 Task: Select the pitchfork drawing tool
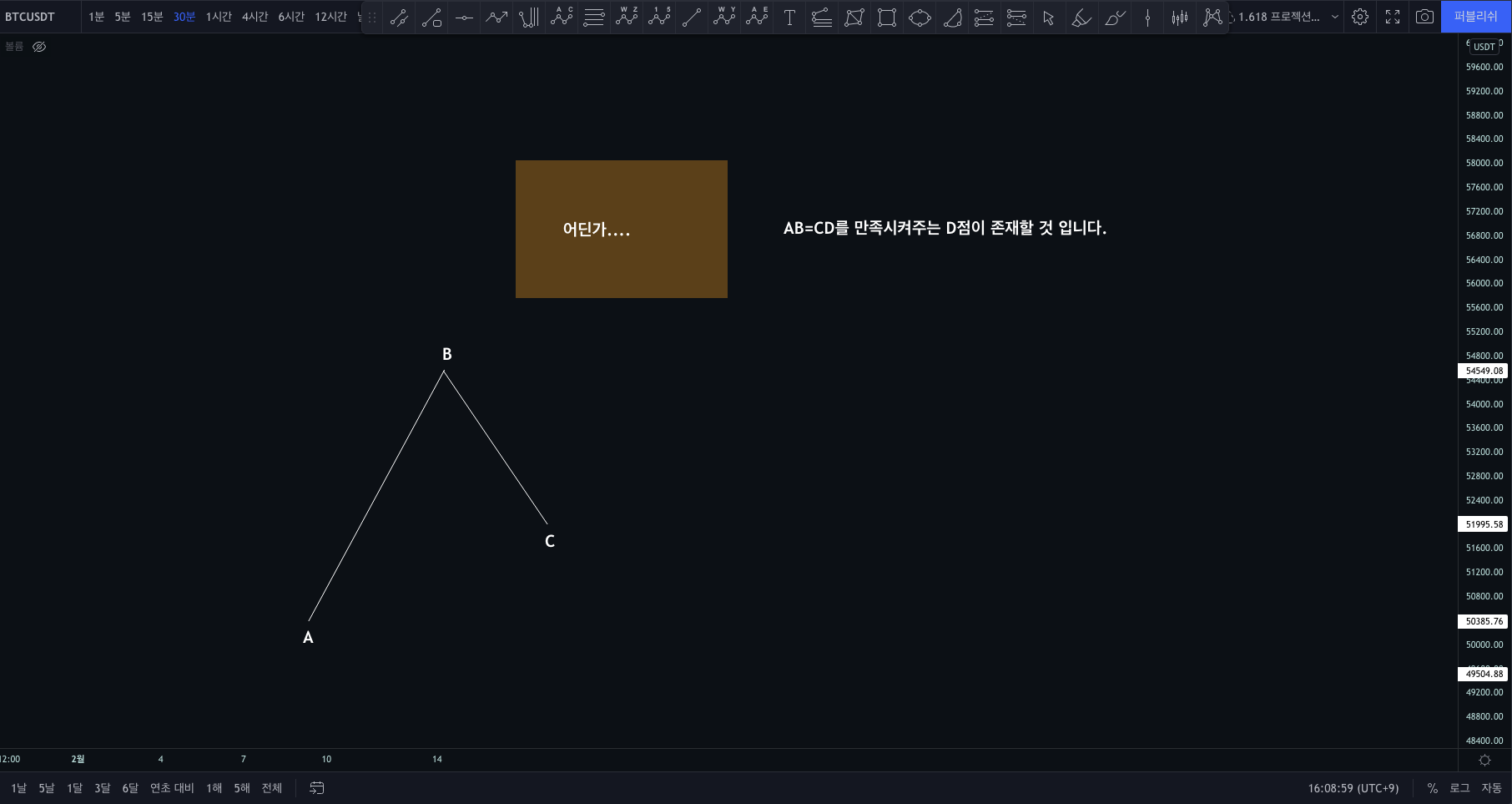pos(529,17)
